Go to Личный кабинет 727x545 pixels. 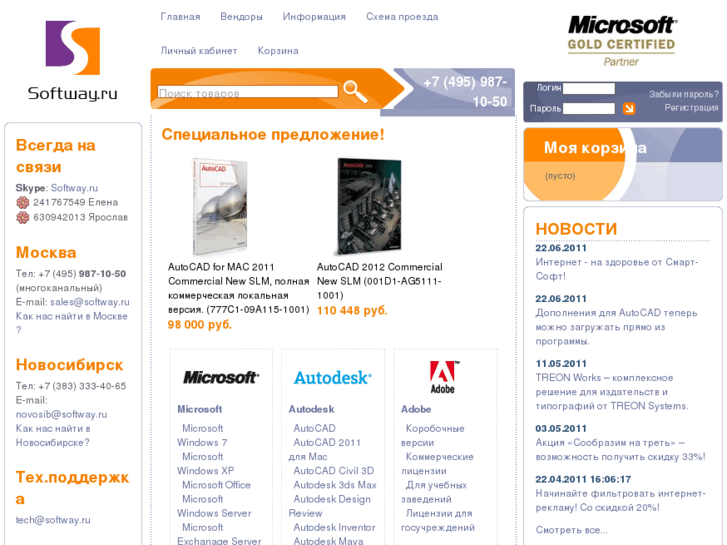(199, 51)
